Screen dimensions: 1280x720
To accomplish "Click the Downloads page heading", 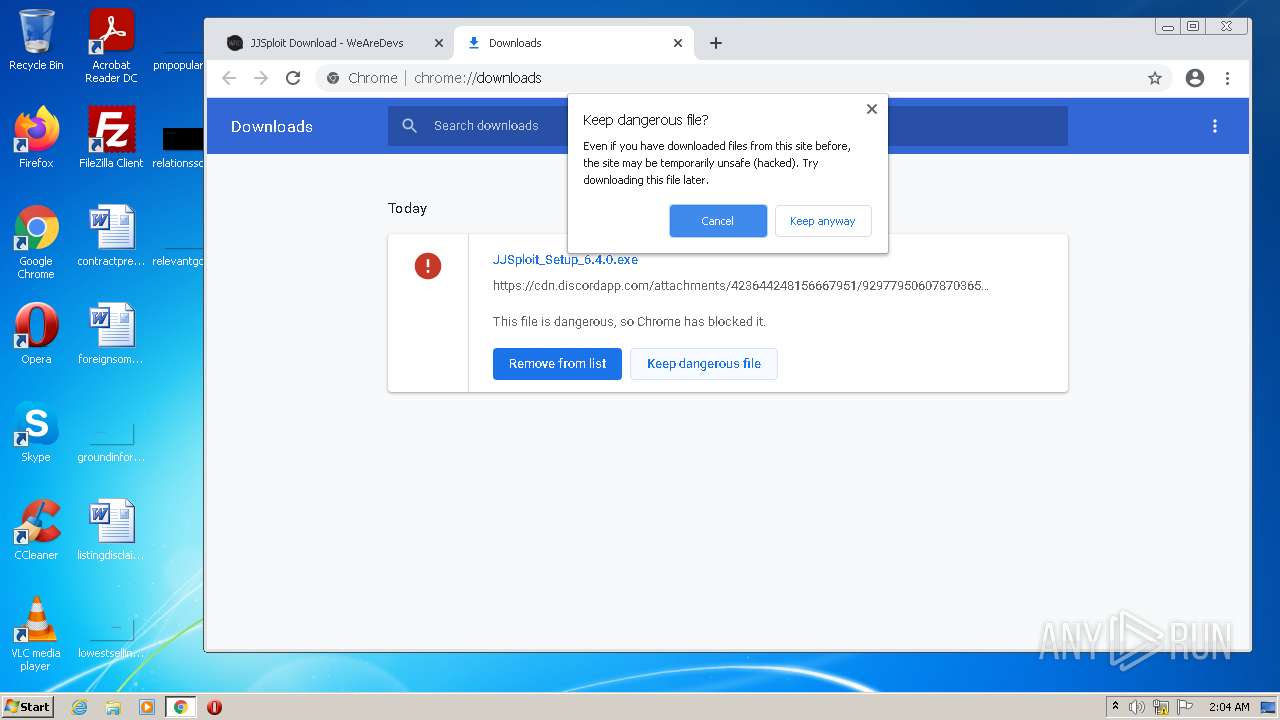I will coord(272,126).
